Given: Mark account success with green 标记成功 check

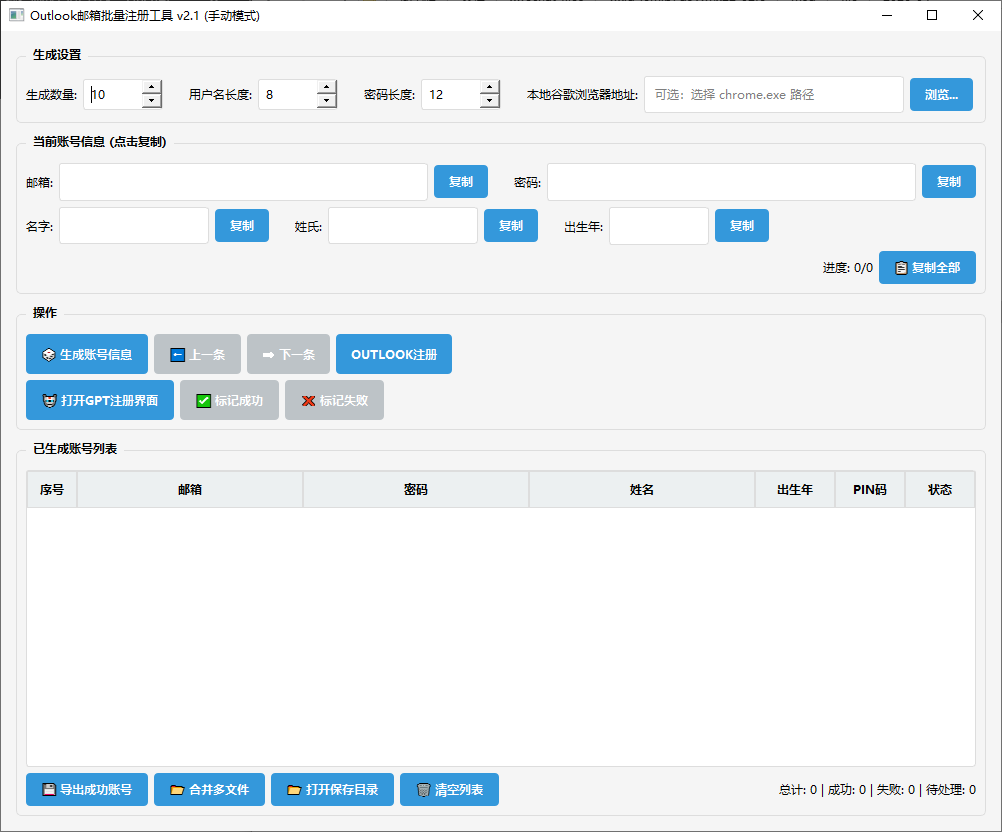Looking at the screenshot, I should pos(229,400).
